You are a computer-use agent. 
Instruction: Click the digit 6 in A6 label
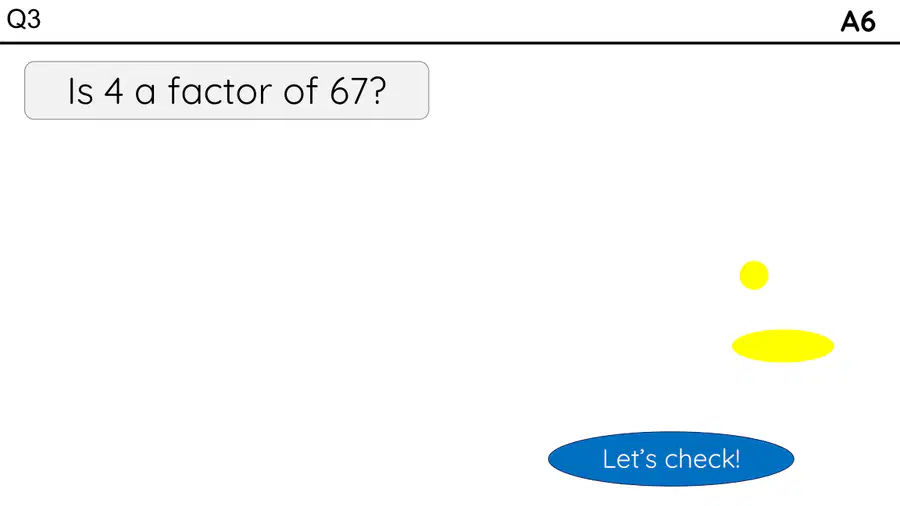[x=868, y=22]
